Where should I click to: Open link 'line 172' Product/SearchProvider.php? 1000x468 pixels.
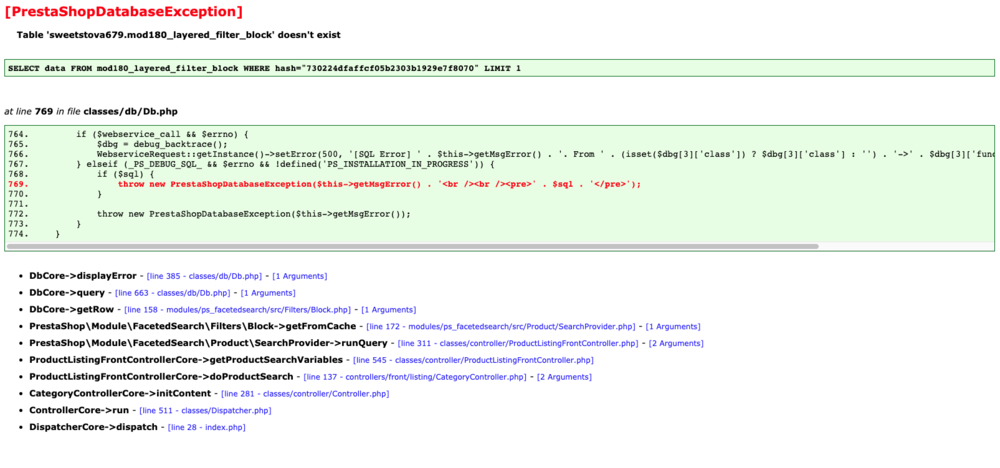(x=501, y=326)
